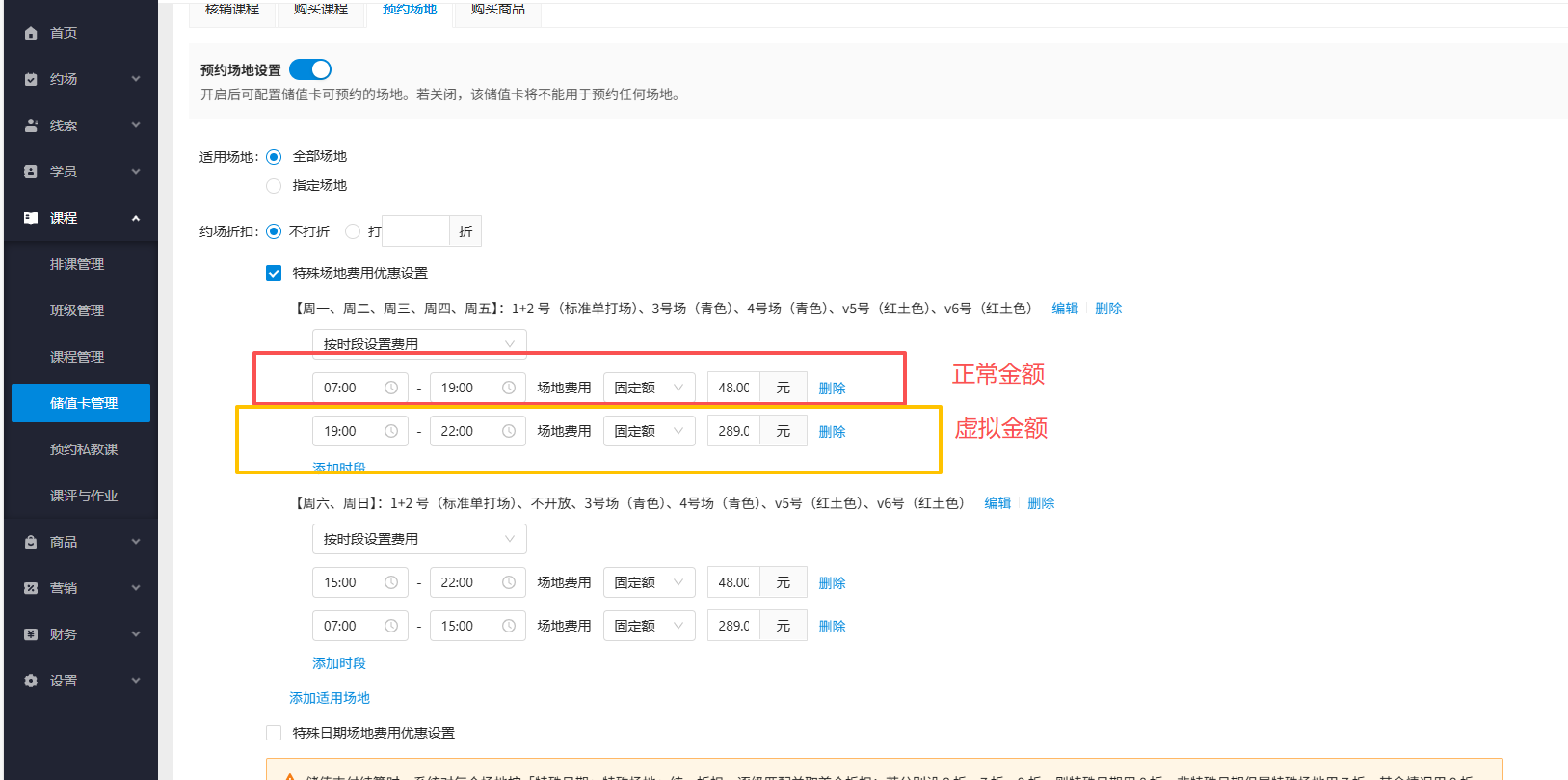Click the finance icon beside 财务

pyautogui.click(x=31, y=634)
